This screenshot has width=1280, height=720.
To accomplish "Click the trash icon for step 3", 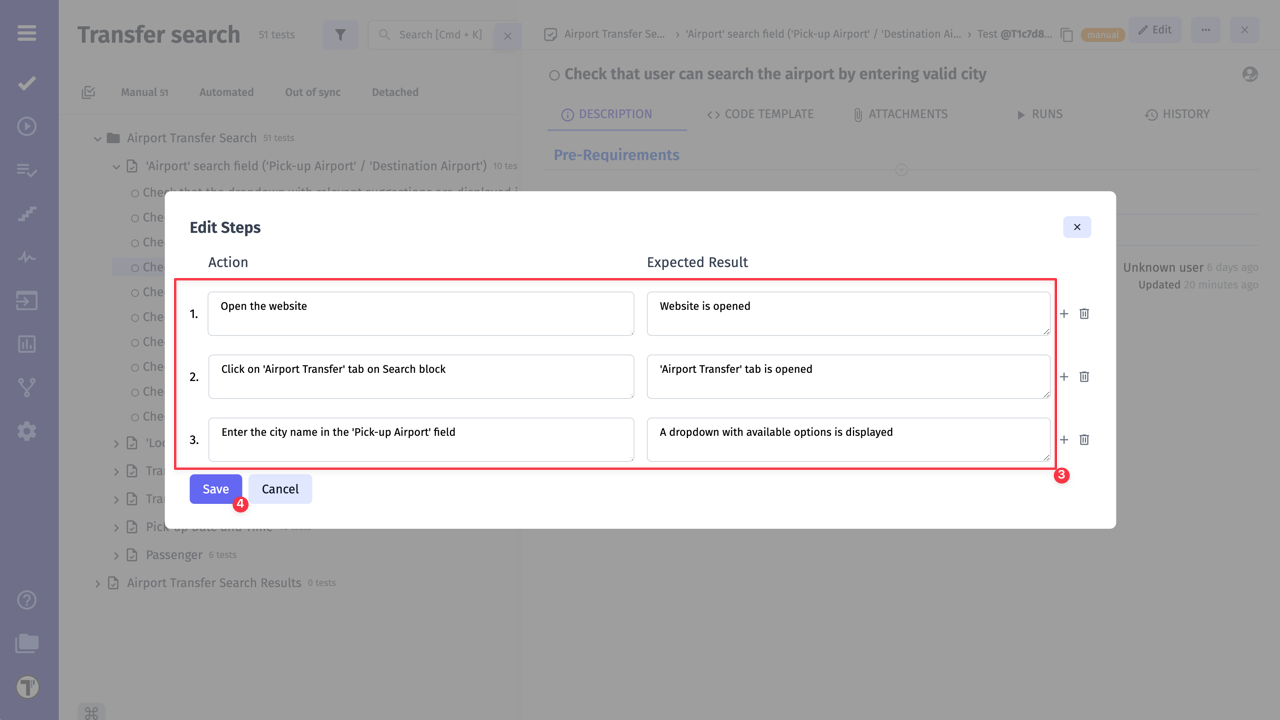I will [x=1084, y=440].
